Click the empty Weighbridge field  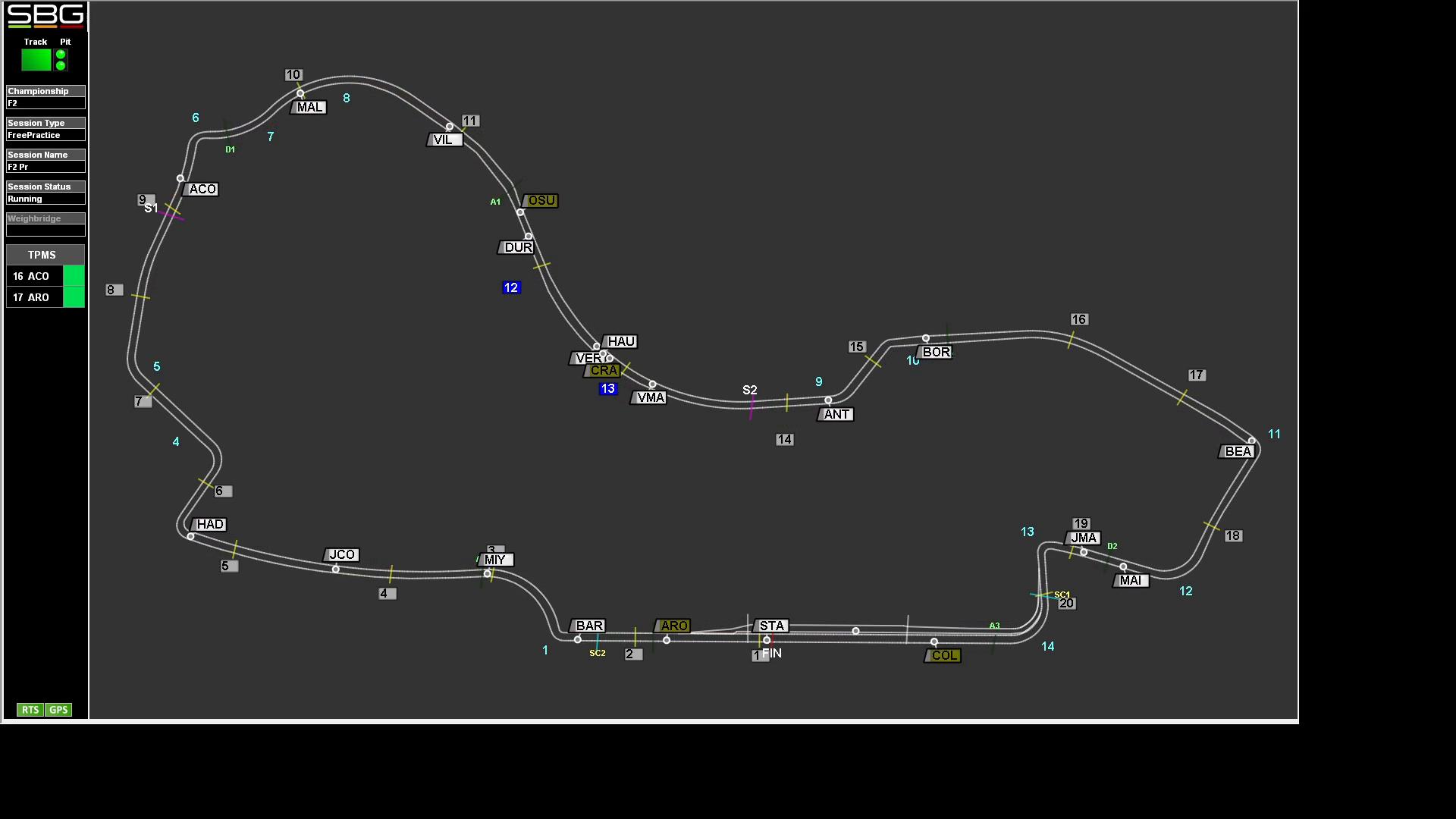coord(45,231)
